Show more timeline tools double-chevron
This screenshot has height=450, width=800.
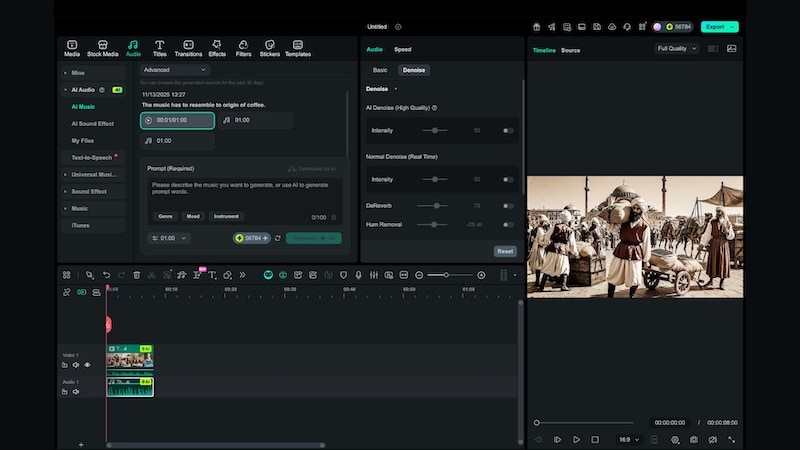(242, 275)
